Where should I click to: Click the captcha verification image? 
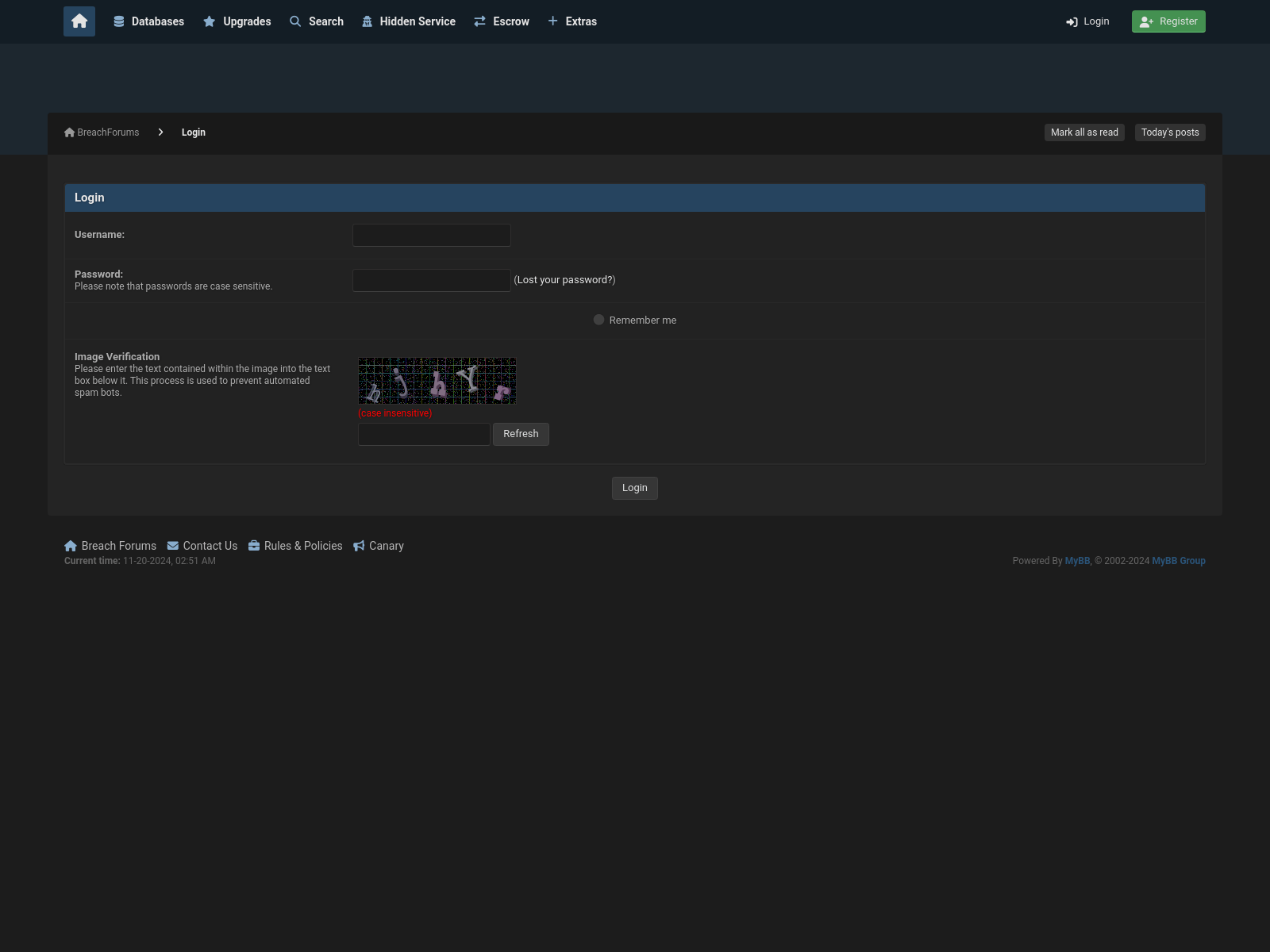pyautogui.click(x=437, y=381)
